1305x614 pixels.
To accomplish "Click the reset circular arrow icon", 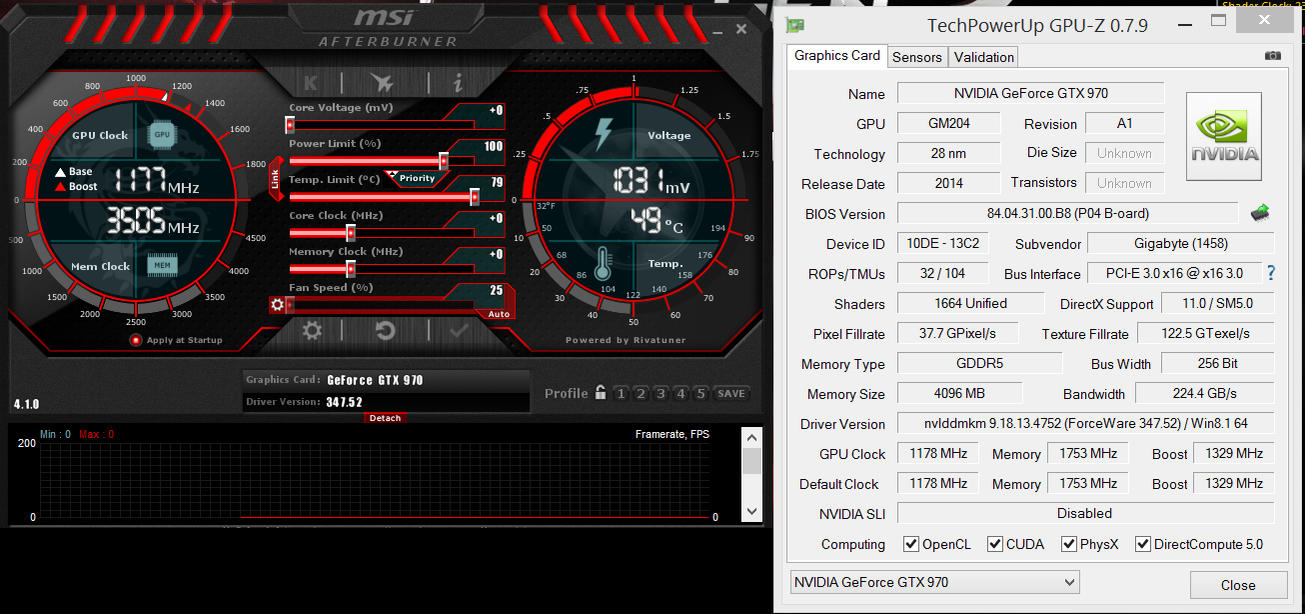I will tap(385, 331).
